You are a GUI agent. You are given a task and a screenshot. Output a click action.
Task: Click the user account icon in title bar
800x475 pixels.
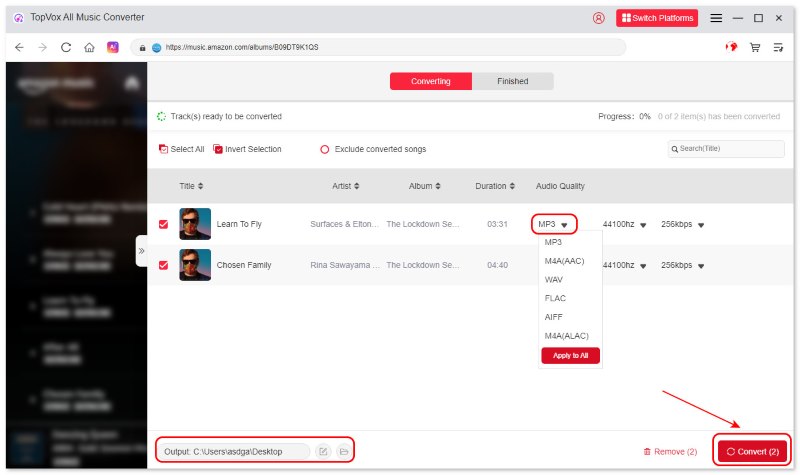tap(598, 18)
